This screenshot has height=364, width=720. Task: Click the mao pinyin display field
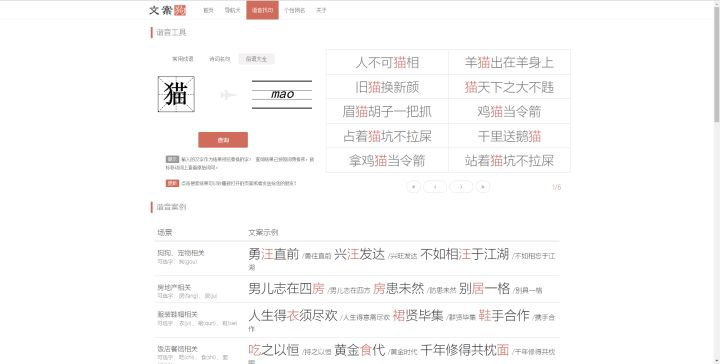(x=282, y=94)
